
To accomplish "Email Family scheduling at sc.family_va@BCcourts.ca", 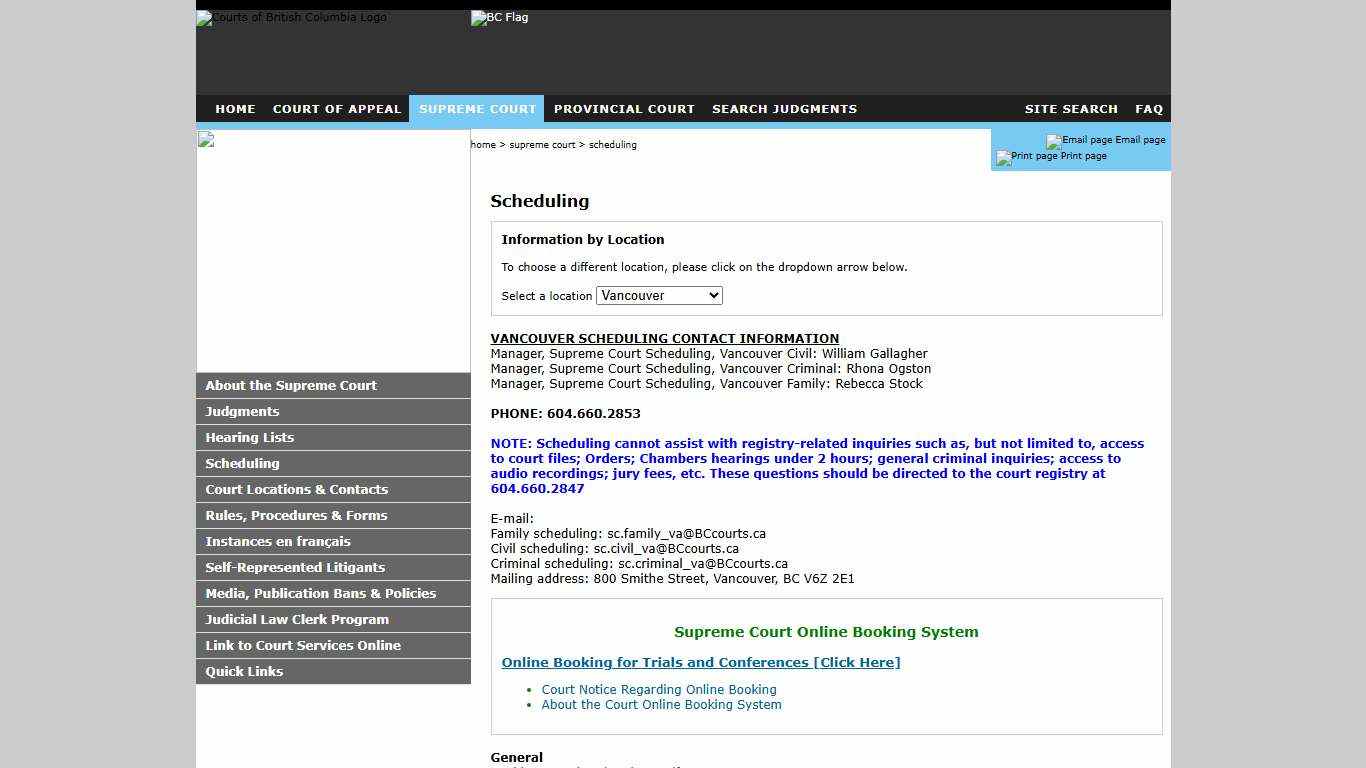I will [x=684, y=533].
